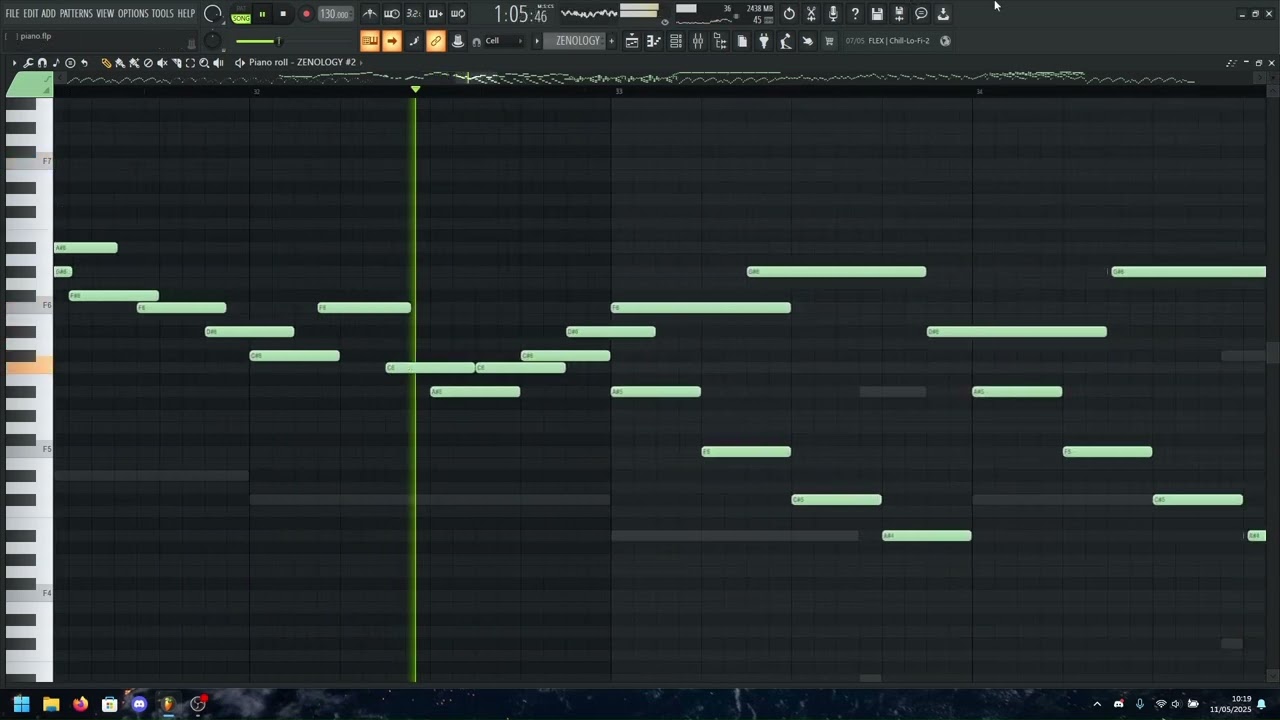This screenshot has height=720, width=1280.
Task: Add new pattern with plus button
Action: [611, 41]
